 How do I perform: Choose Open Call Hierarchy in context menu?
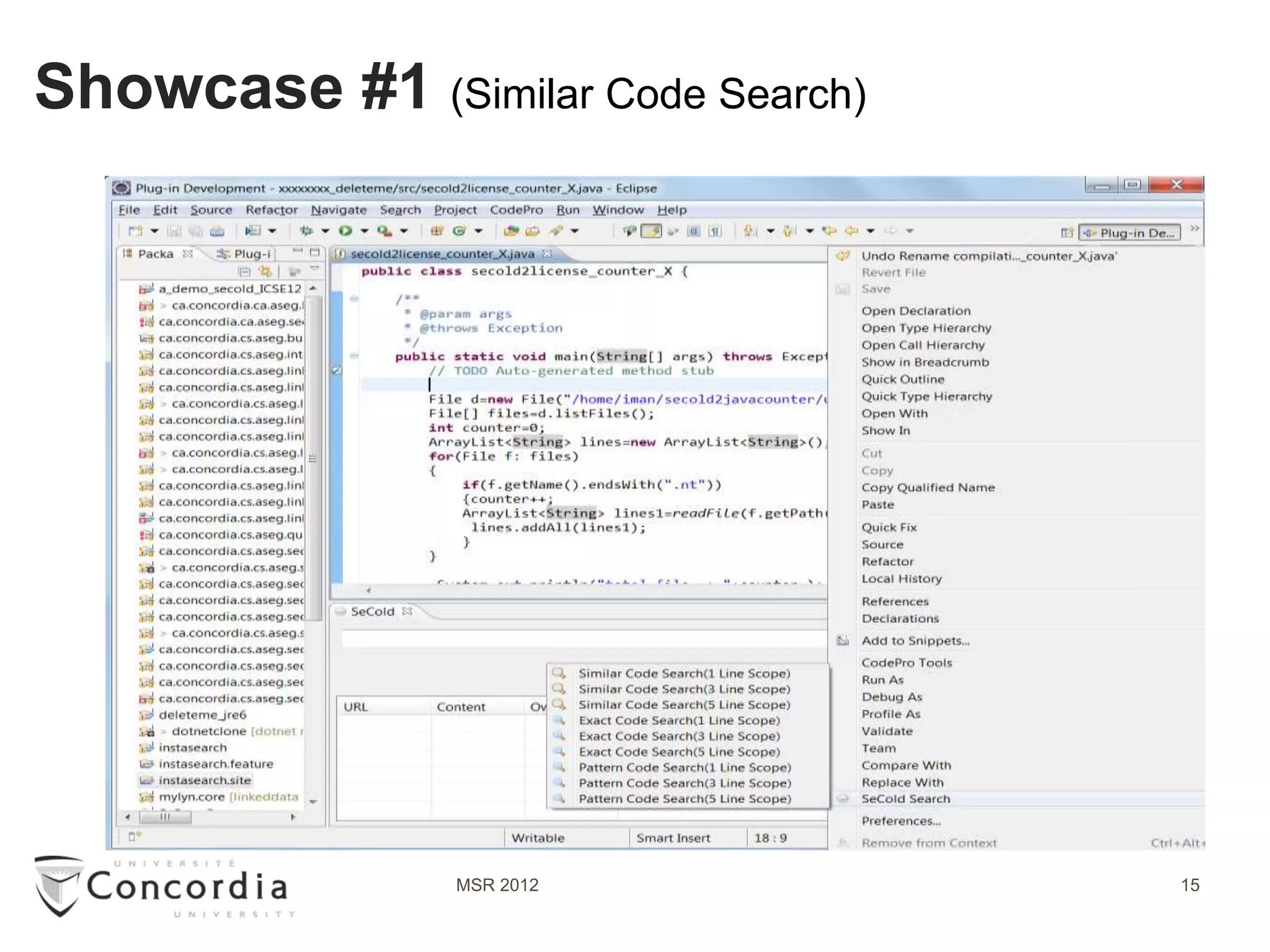coord(1017,345)
